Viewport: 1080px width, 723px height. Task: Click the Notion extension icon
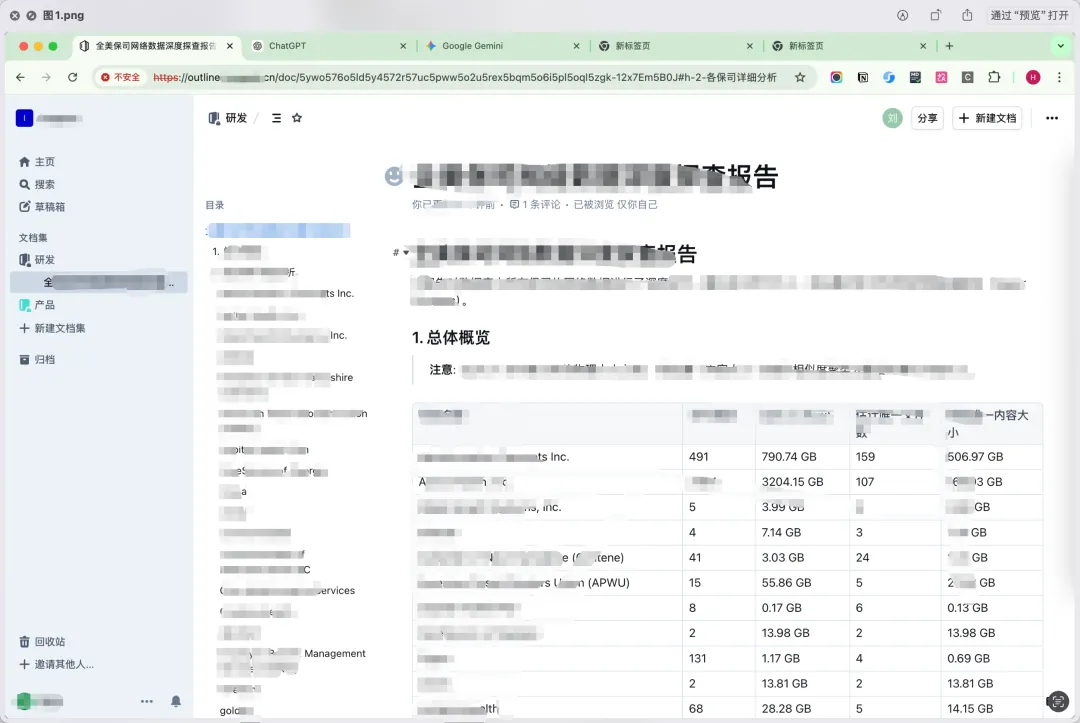(x=862, y=77)
